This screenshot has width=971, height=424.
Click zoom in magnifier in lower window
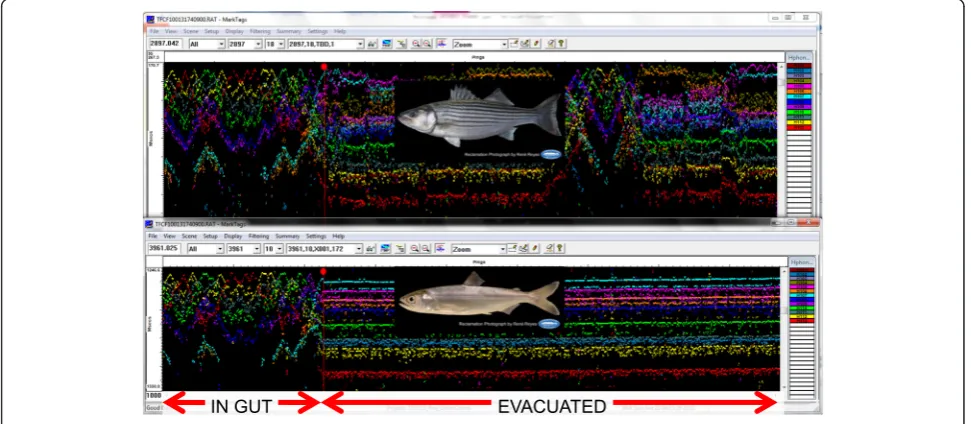414,249
